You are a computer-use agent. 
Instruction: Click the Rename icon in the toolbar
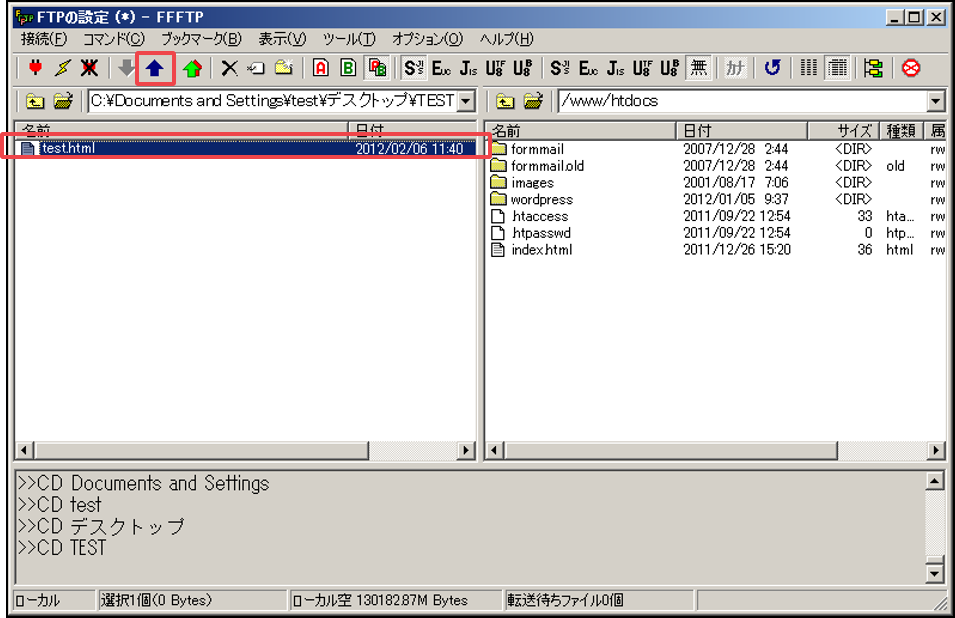coord(256,68)
